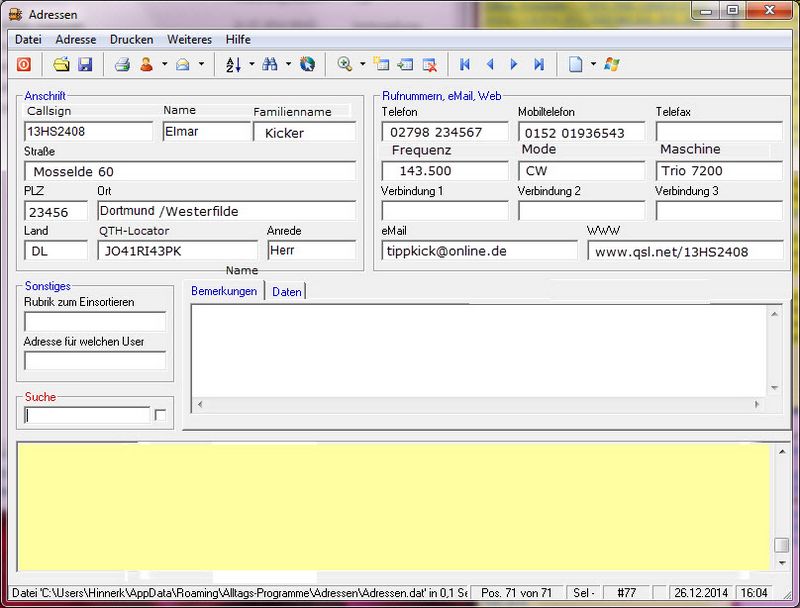Toggle the checkbox beside Suche field
The width and height of the screenshot is (800, 608).
pos(160,414)
